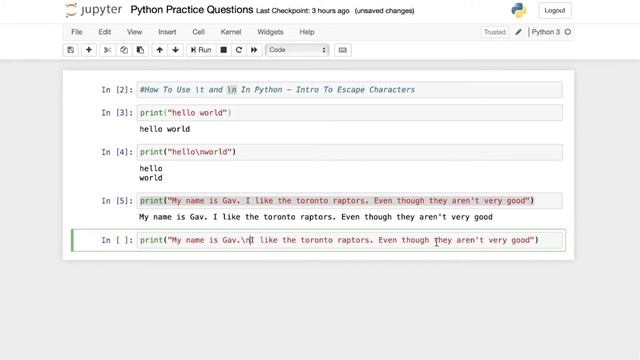Insert a cell below with plus icon
The width and height of the screenshot is (640, 360).
click(89, 50)
